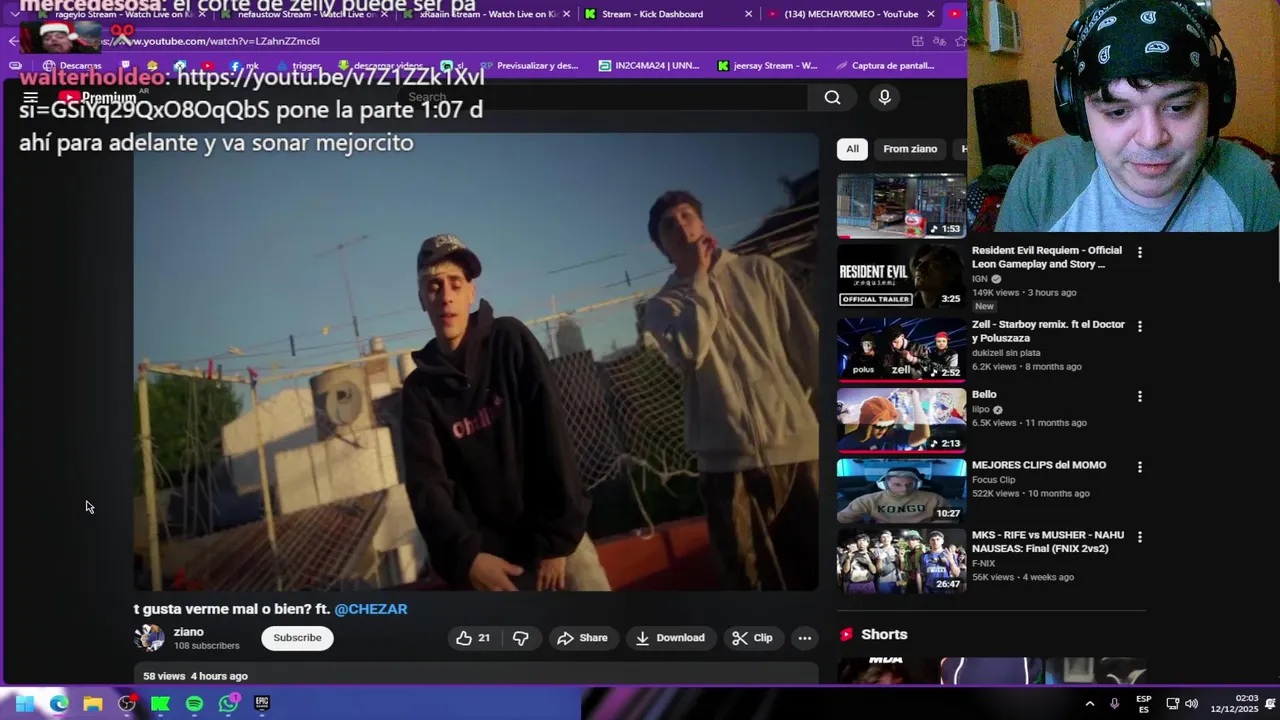Open WhatsApp from the taskbar
Image resolution: width=1280 pixels, height=720 pixels.
coord(229,704)
